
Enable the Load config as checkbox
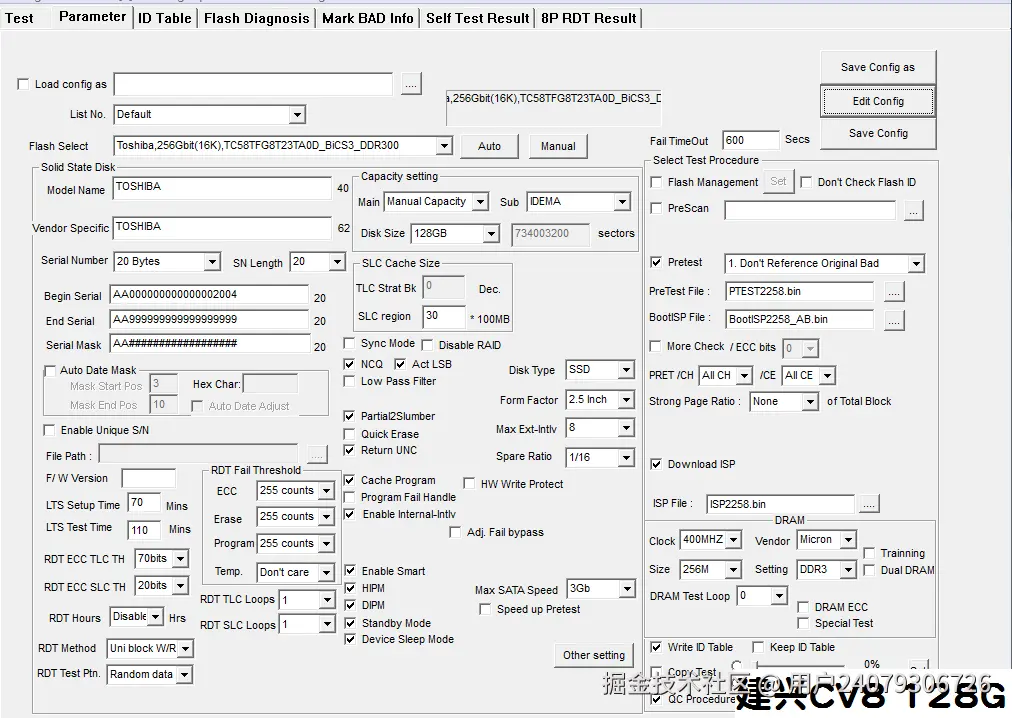click(x=23, y=84)
